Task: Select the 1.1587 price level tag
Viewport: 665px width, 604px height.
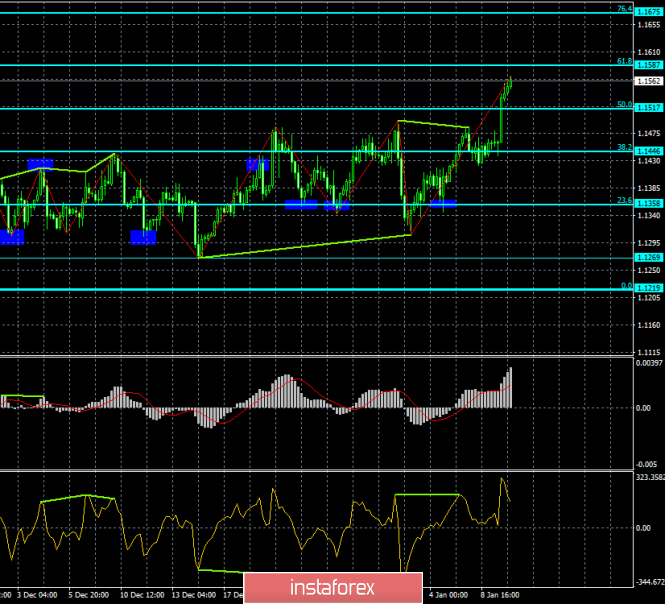Action: pyautogui.click(x=650, y=63)
